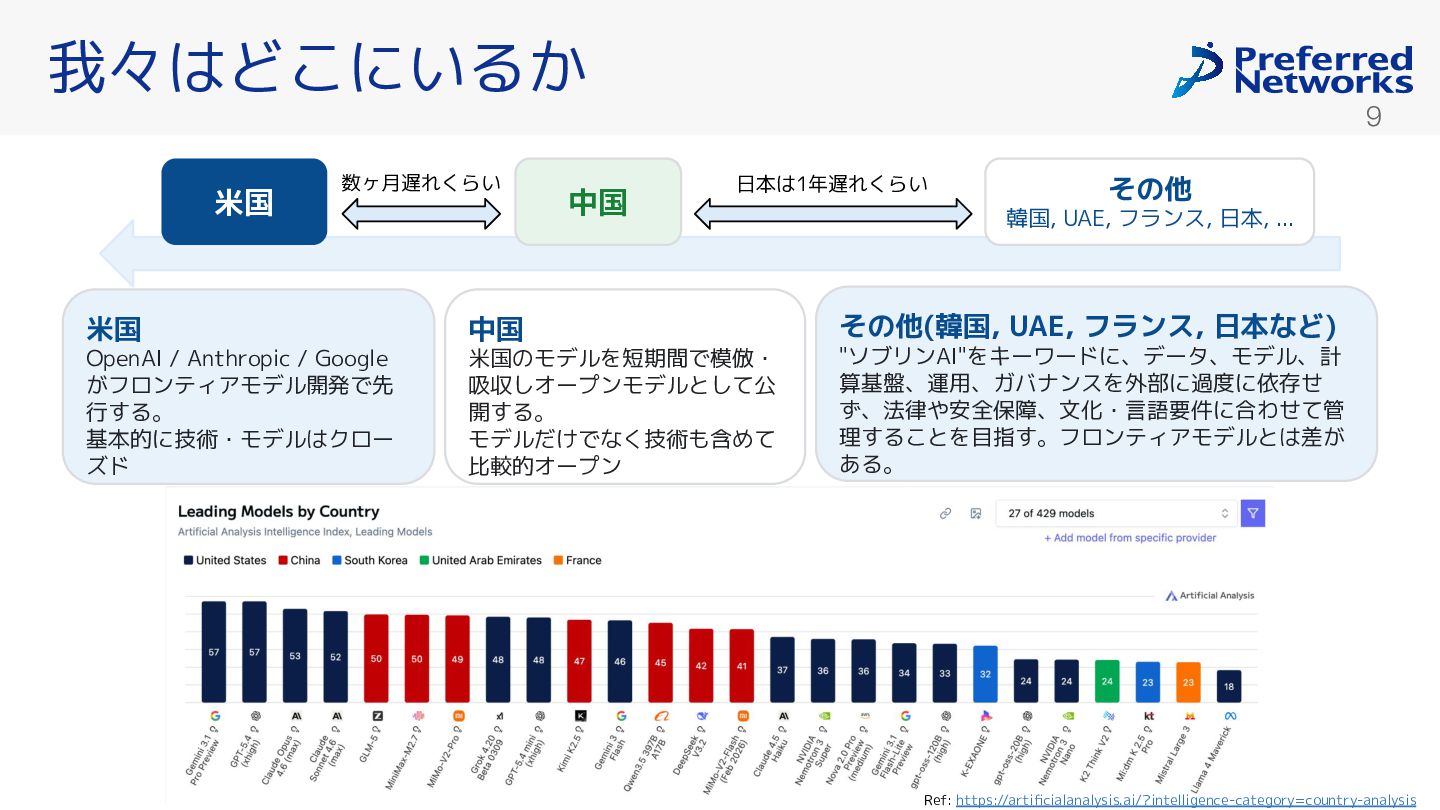Image resolution: width=1440 pixels, height=810 pixels.
Task: Open the artificialanalysis.ai reference link
Action: [1186, 800]
